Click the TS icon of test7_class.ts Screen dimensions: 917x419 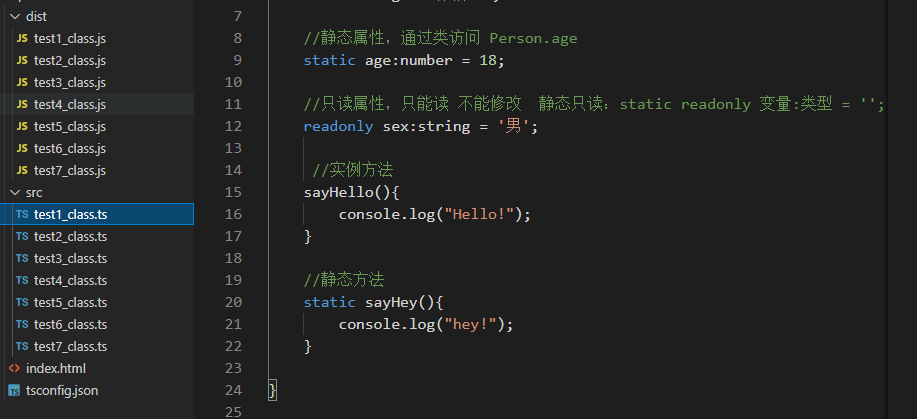[22, 346]
